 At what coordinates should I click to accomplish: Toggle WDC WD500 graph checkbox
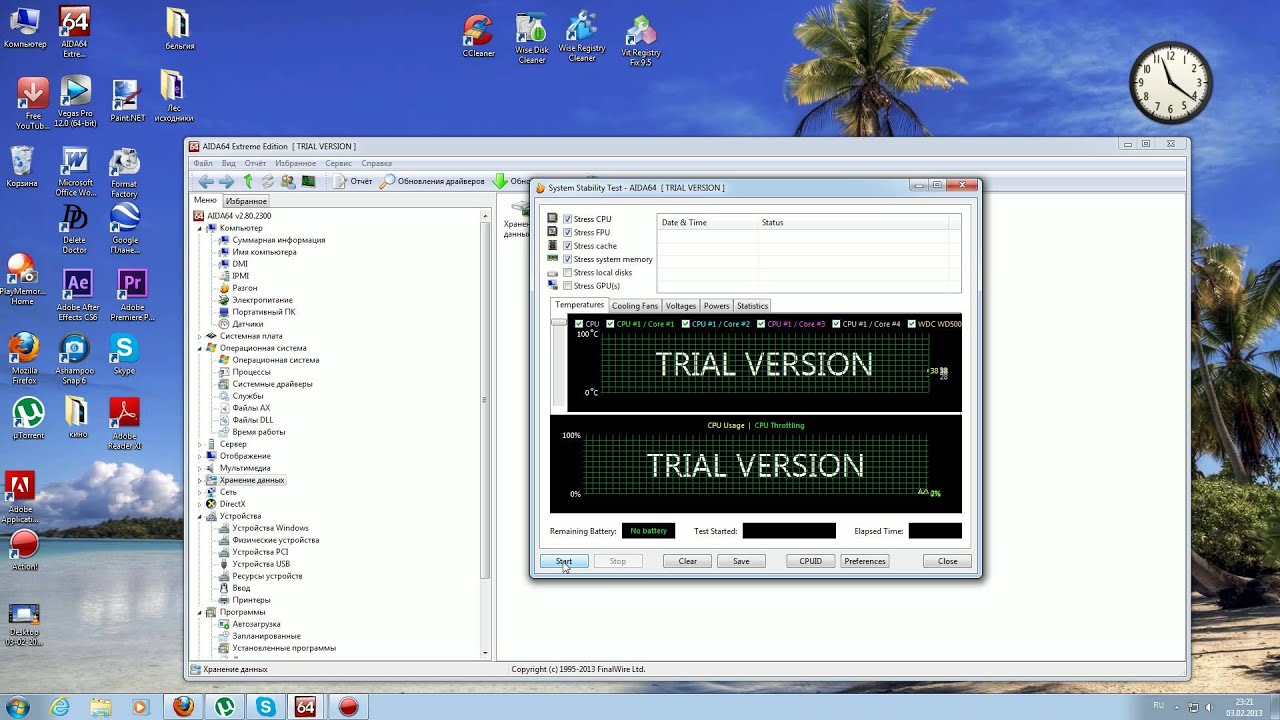pyautogui.click(x=911, y=324)
